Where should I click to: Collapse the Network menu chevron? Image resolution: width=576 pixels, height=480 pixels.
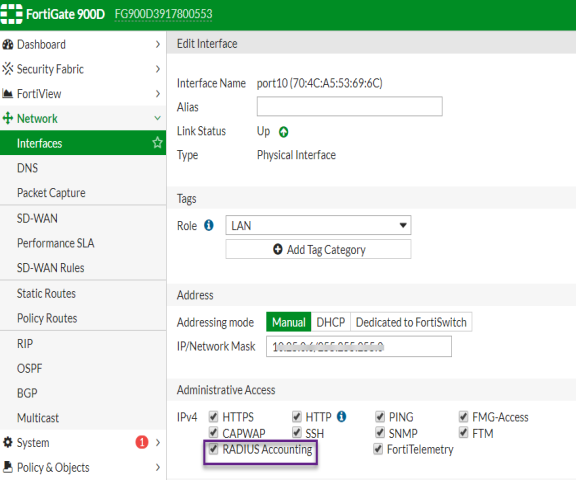[157, 118]
